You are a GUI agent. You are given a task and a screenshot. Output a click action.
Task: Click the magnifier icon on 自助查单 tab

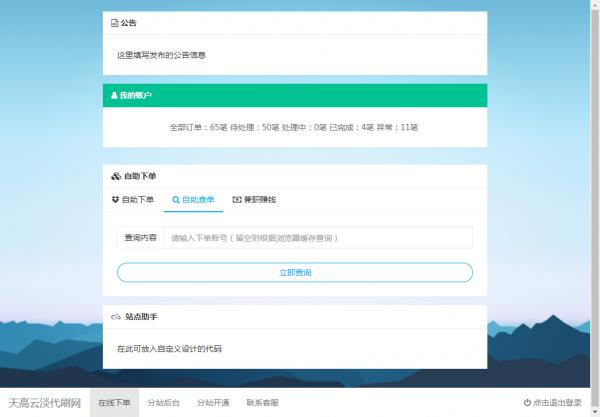tap(176, 200)
